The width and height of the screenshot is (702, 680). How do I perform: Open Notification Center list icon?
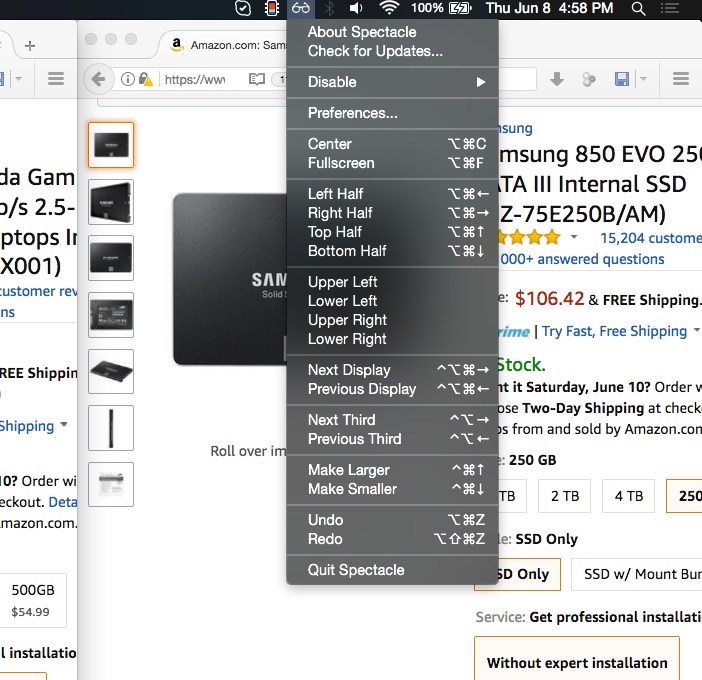pos(670,8)
